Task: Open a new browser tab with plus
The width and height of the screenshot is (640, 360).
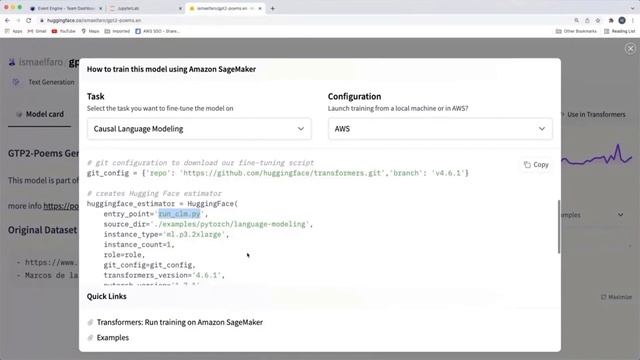Action: point(273,8)
